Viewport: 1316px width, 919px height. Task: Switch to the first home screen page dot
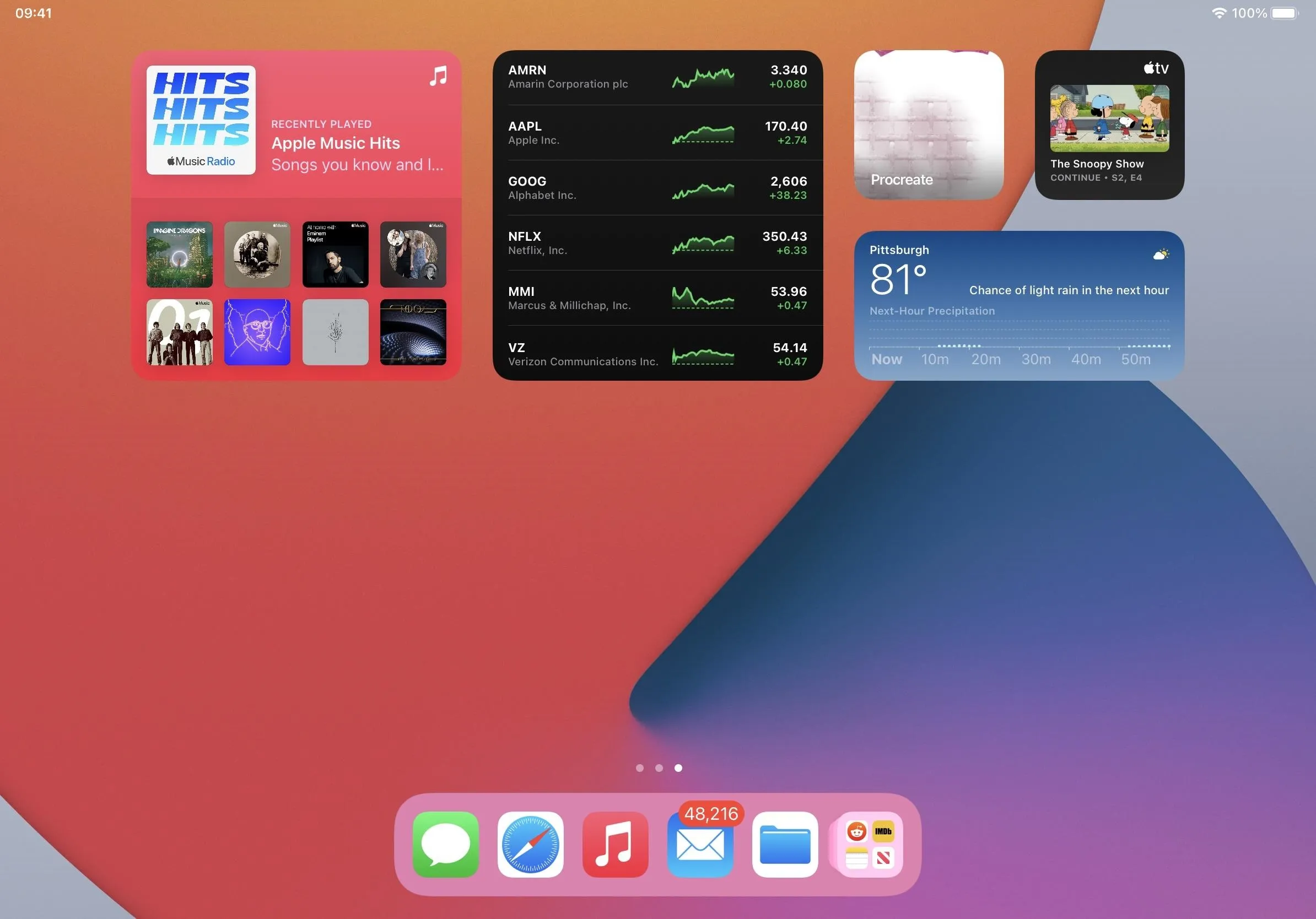pos(640,767)
